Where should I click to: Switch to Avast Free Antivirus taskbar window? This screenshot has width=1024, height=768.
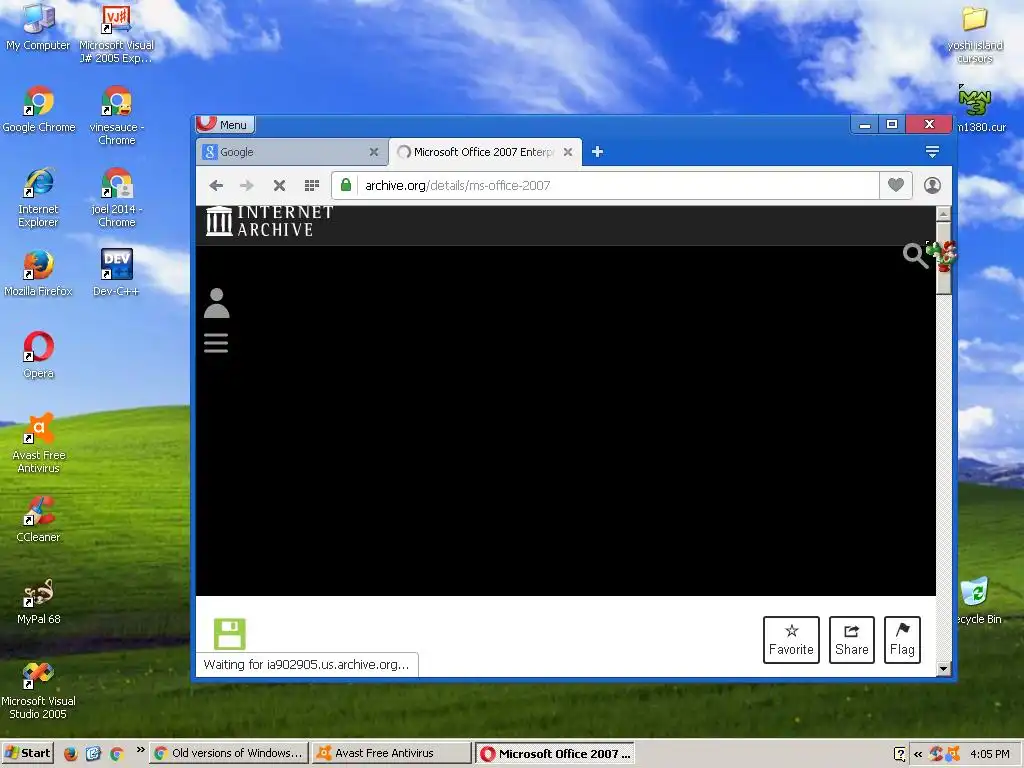[x=391, y=753]
